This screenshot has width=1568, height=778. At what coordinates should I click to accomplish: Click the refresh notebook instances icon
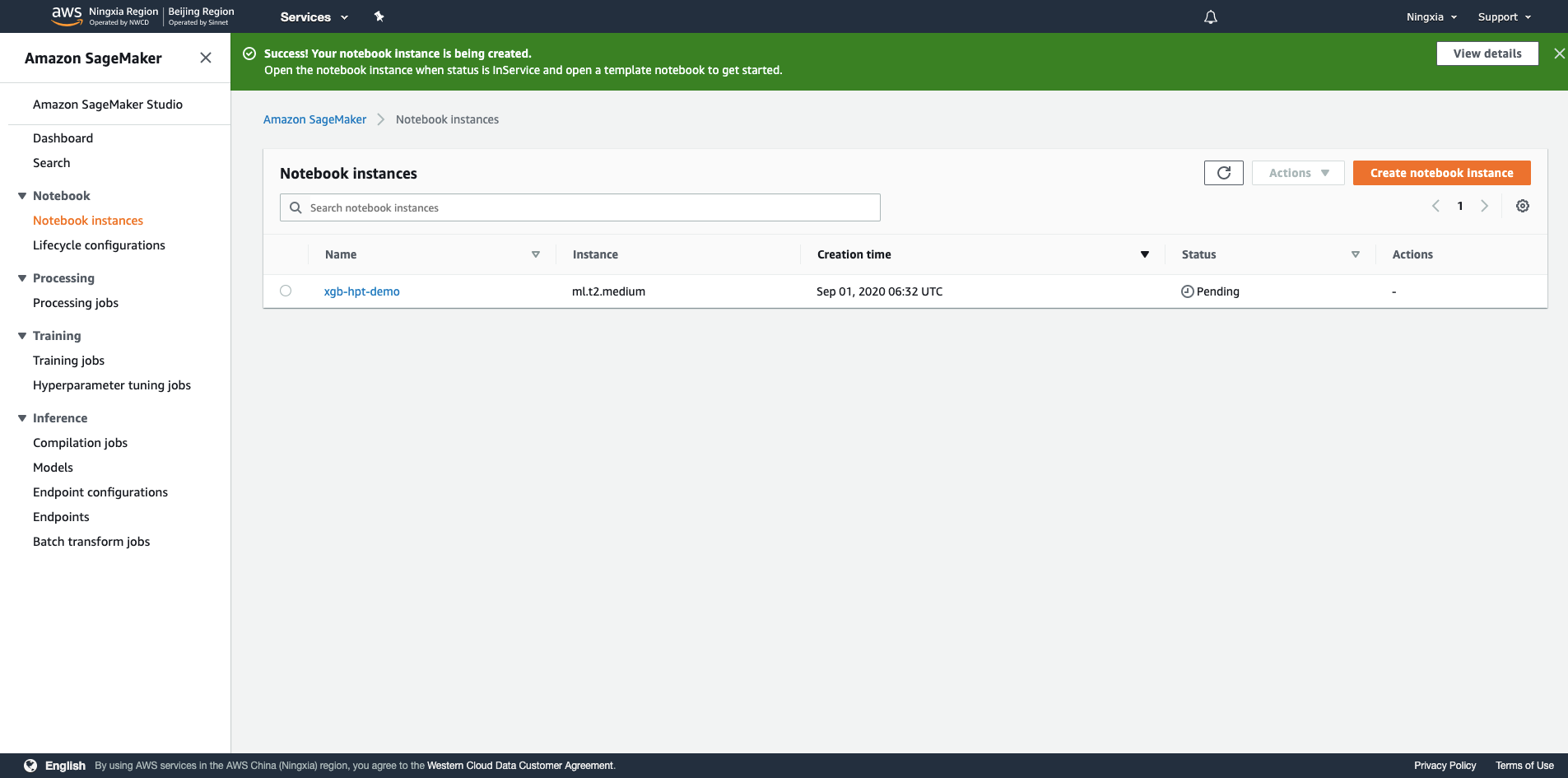[1224, 173]
